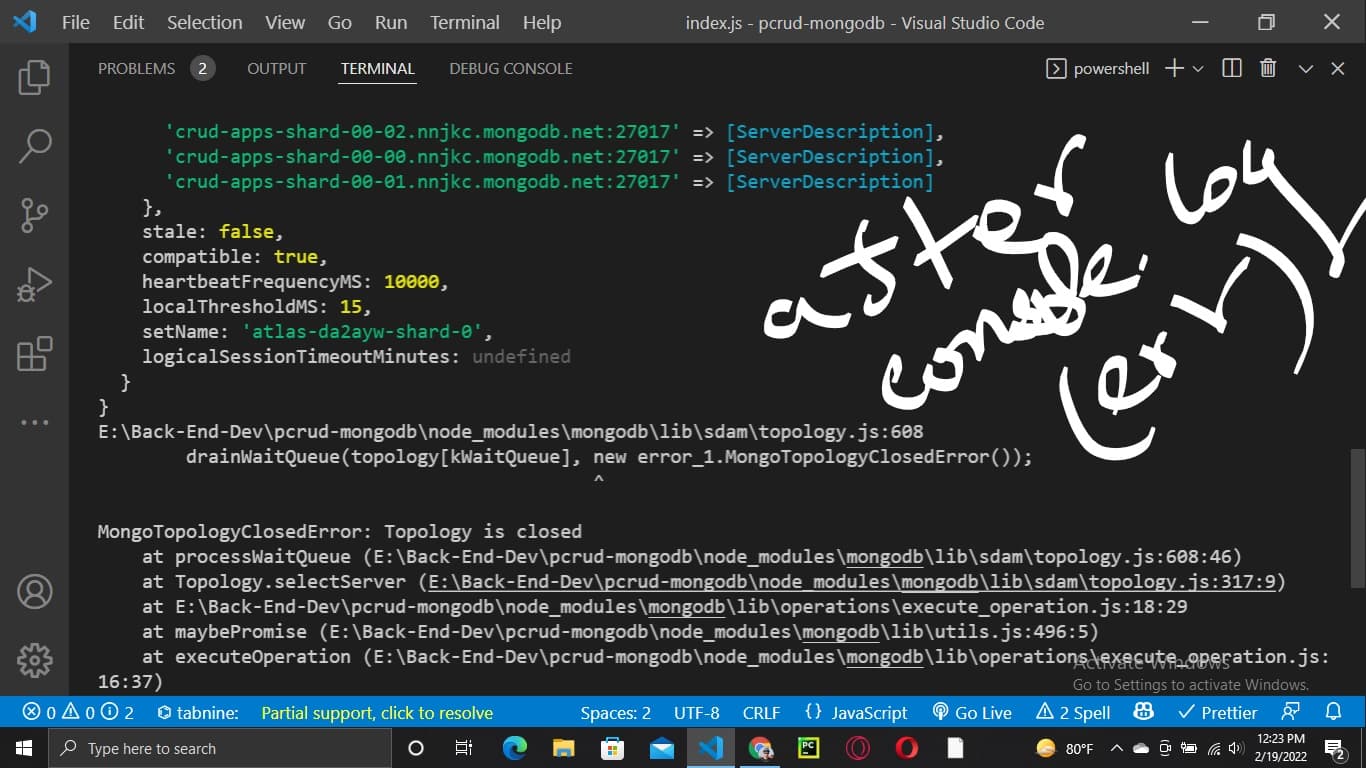1366x768 pixels.
Task: Click Go Live in status bar
Action: click(972, 713)
